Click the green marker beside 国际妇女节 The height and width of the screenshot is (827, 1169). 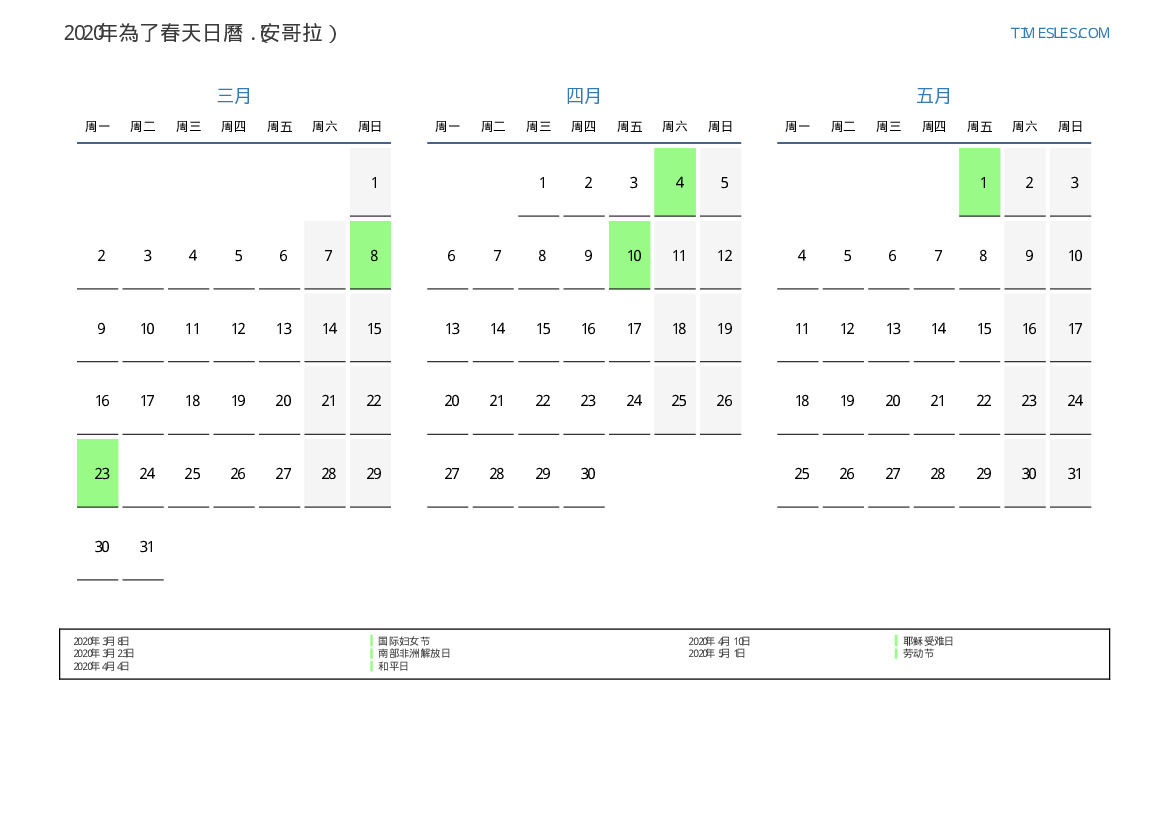click(372, 641)
